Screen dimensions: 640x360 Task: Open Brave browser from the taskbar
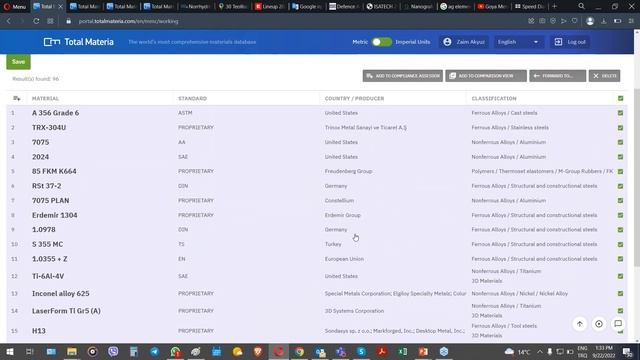pyautogui.click(x=258, y=351)
